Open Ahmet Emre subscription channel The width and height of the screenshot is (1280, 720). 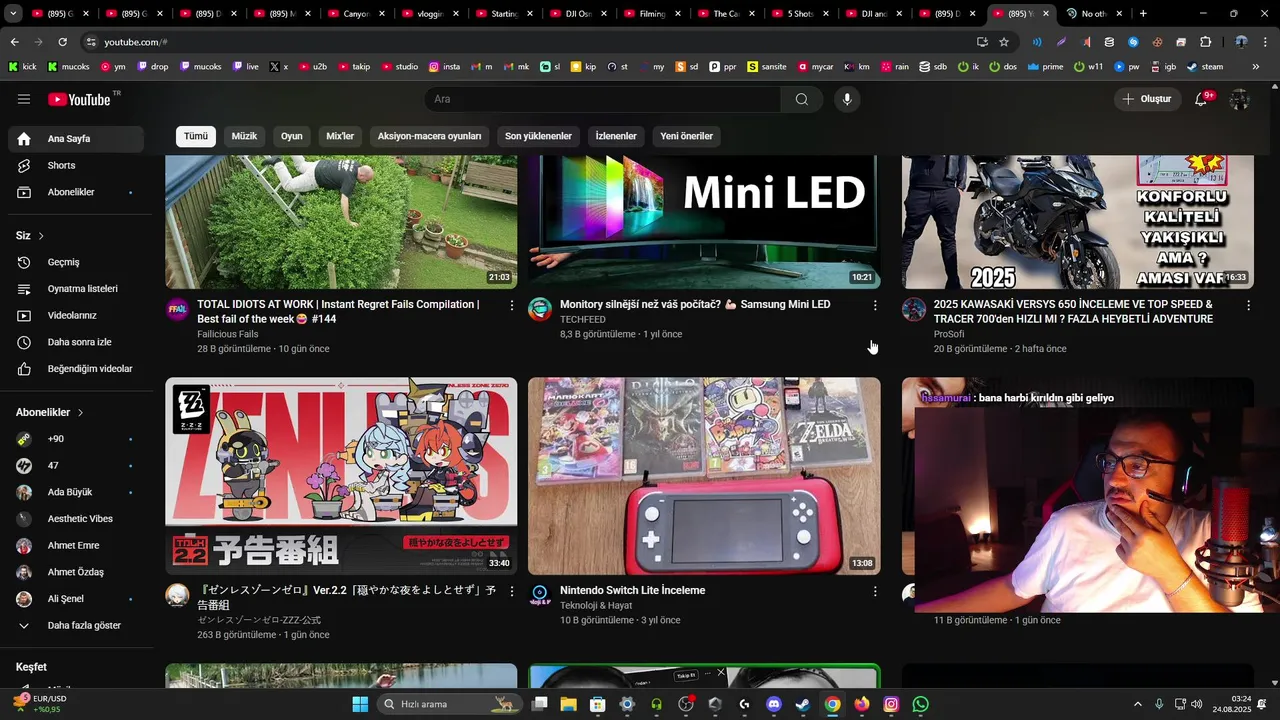pos(76,546)
